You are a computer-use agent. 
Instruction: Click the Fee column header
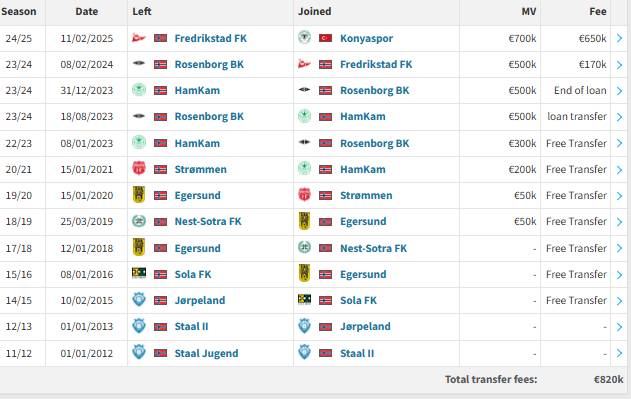[x=598, y=12]
